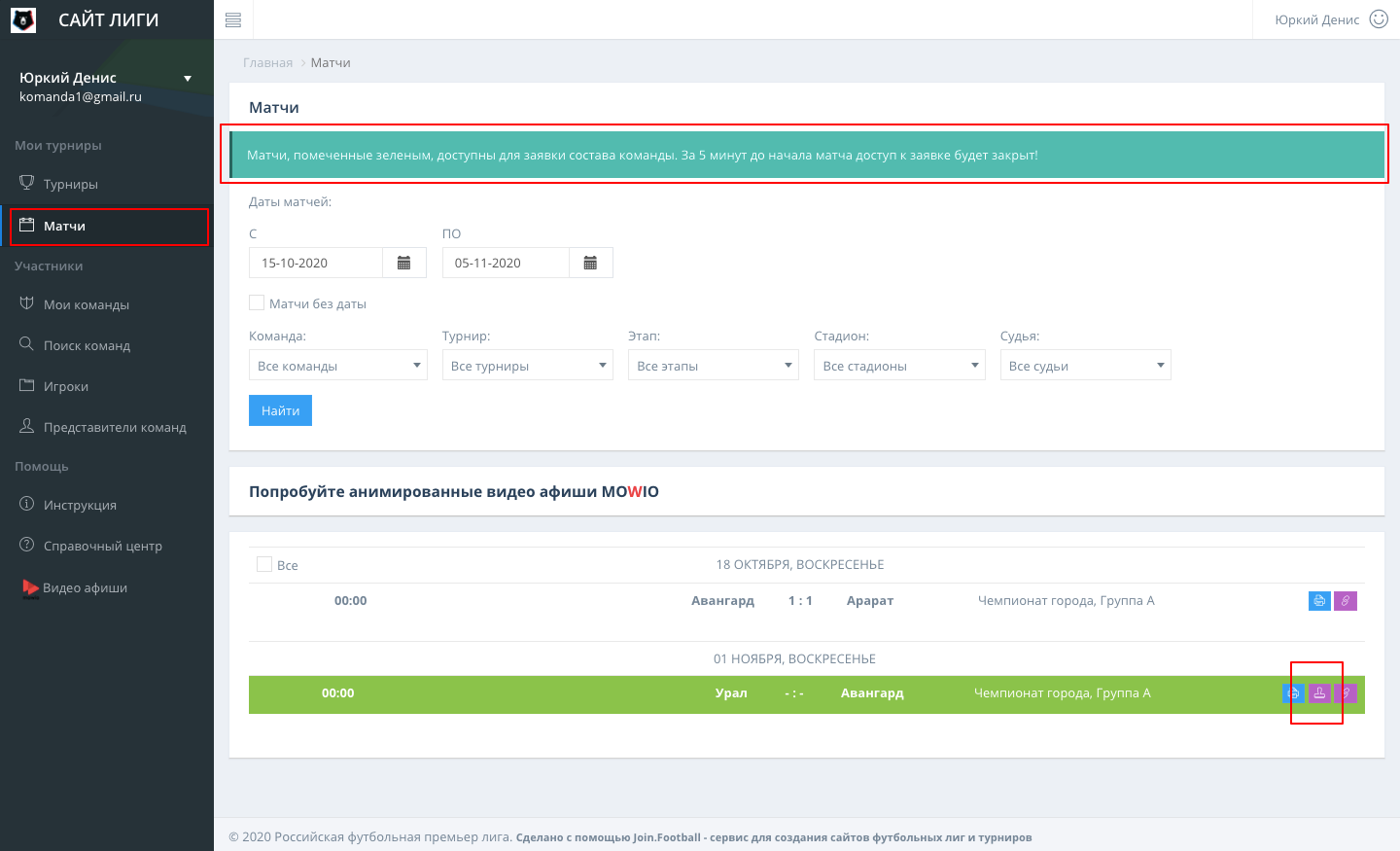Screen dimensions: 1400x851
Task: Click Арарат team name
Action: [x=870, y=601]
